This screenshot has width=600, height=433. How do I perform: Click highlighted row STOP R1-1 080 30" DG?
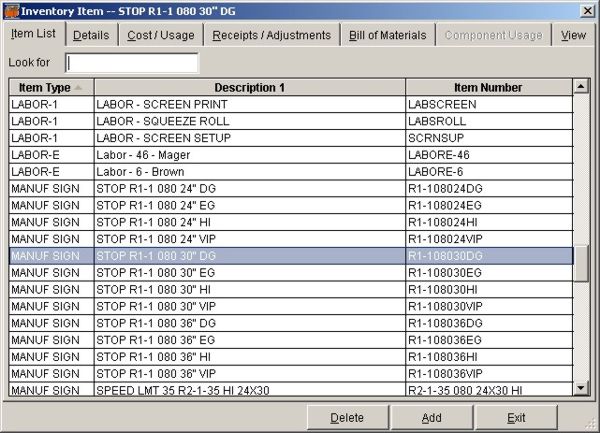pyautogui.click(x=291, y=256)
